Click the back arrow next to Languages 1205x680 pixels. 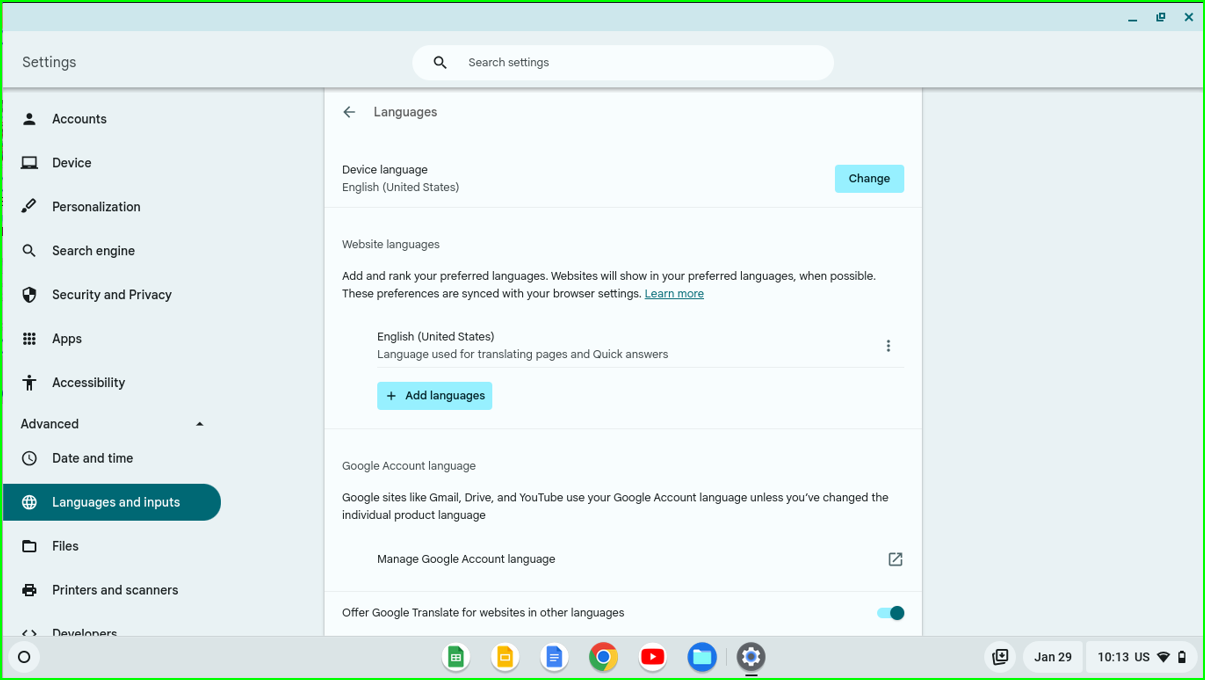tap(349, 112)
